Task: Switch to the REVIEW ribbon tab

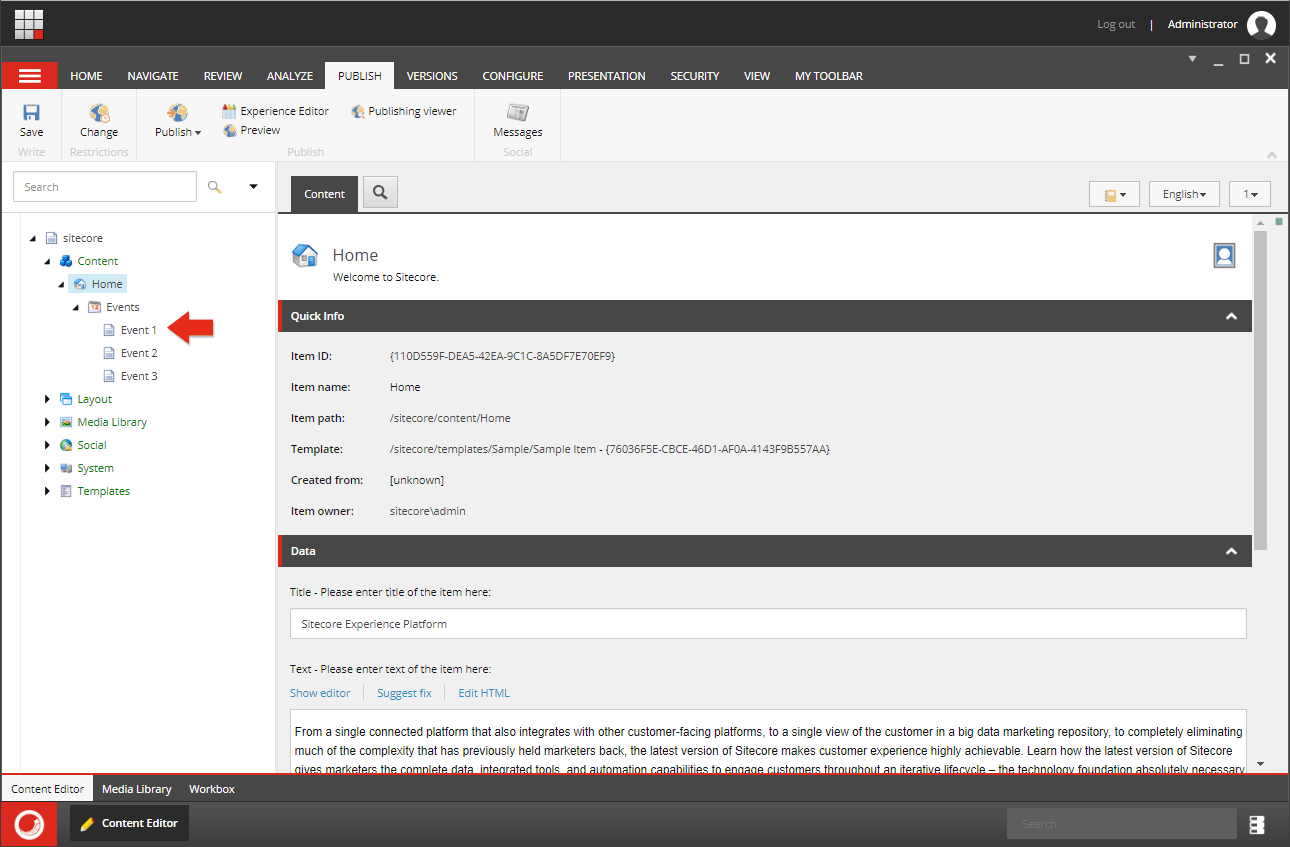Action: pyautogui.click(x=223, y=76)
